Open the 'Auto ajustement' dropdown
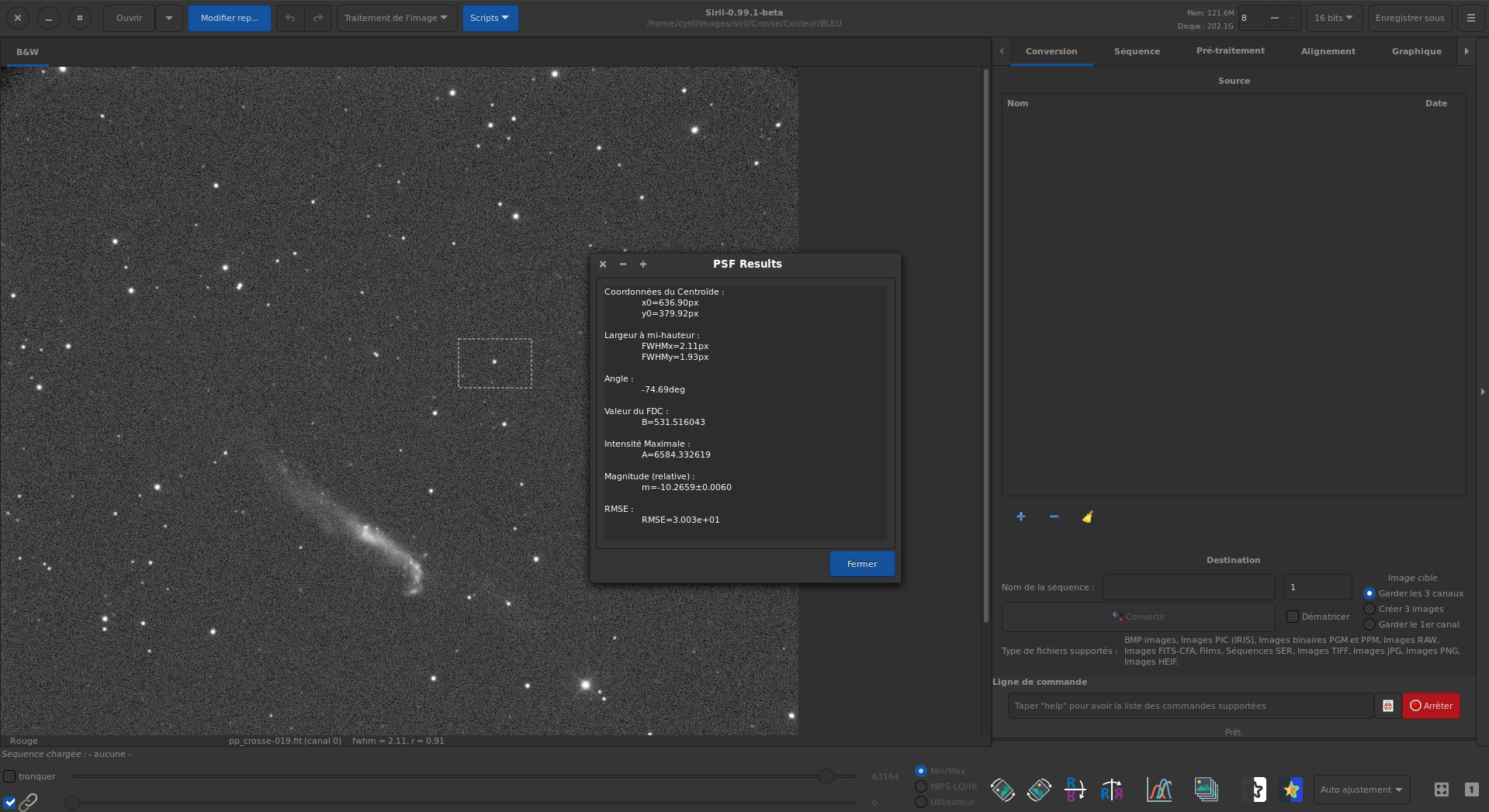 (1361, 790)
